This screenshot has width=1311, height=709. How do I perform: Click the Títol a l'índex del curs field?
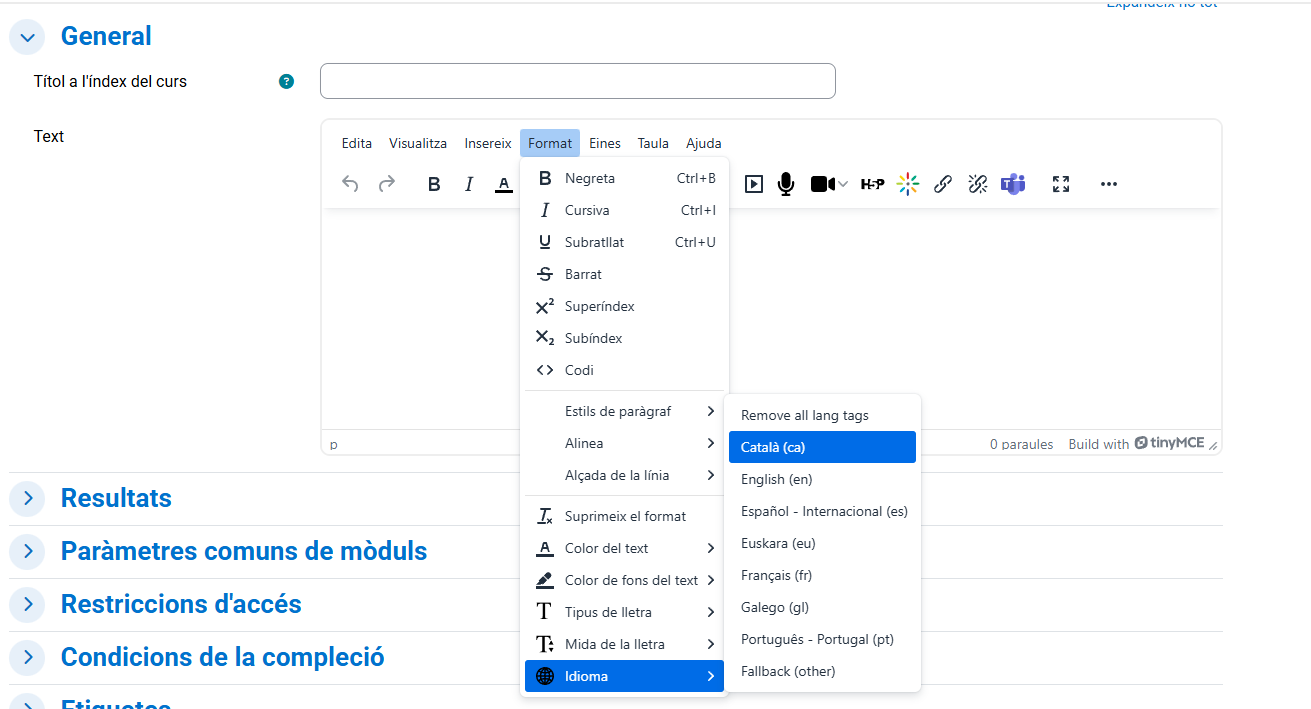577,81
